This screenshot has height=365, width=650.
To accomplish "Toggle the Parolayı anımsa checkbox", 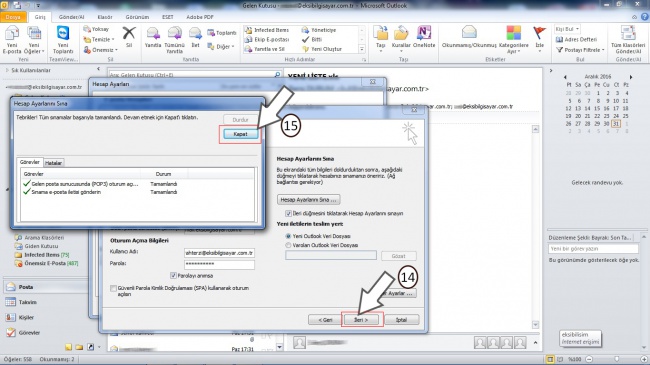I will (x=173, y=275).
